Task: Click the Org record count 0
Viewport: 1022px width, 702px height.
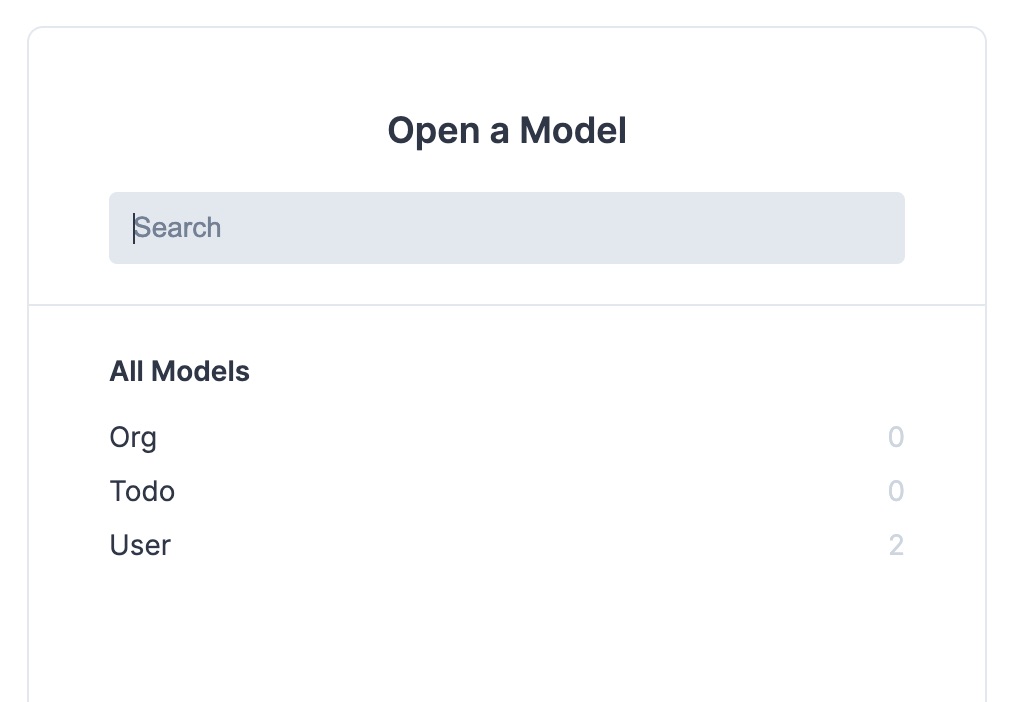Action: tap(895, 438)
